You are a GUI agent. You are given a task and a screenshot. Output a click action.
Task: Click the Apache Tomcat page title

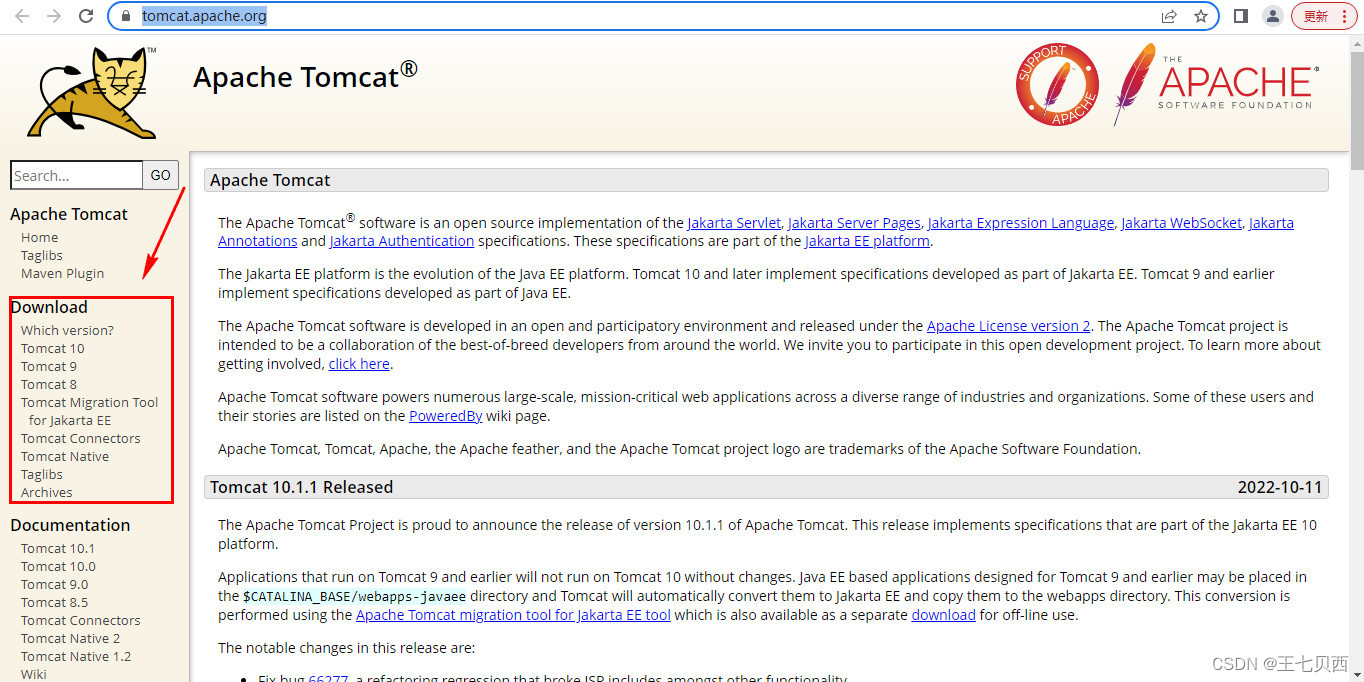point(305,77)
